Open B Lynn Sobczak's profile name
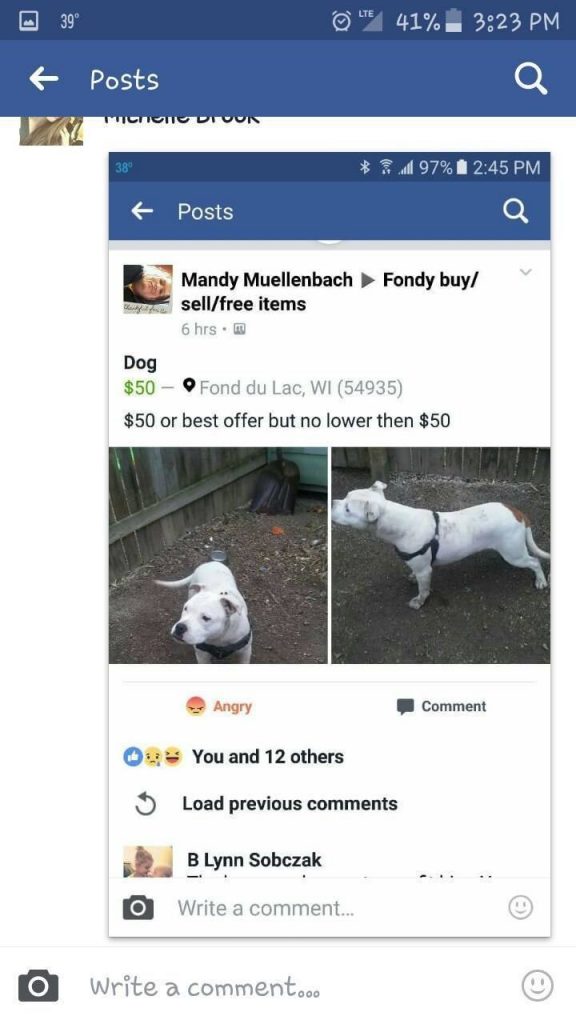This screenshot has height=1024, width=576. tap(254, 859)
